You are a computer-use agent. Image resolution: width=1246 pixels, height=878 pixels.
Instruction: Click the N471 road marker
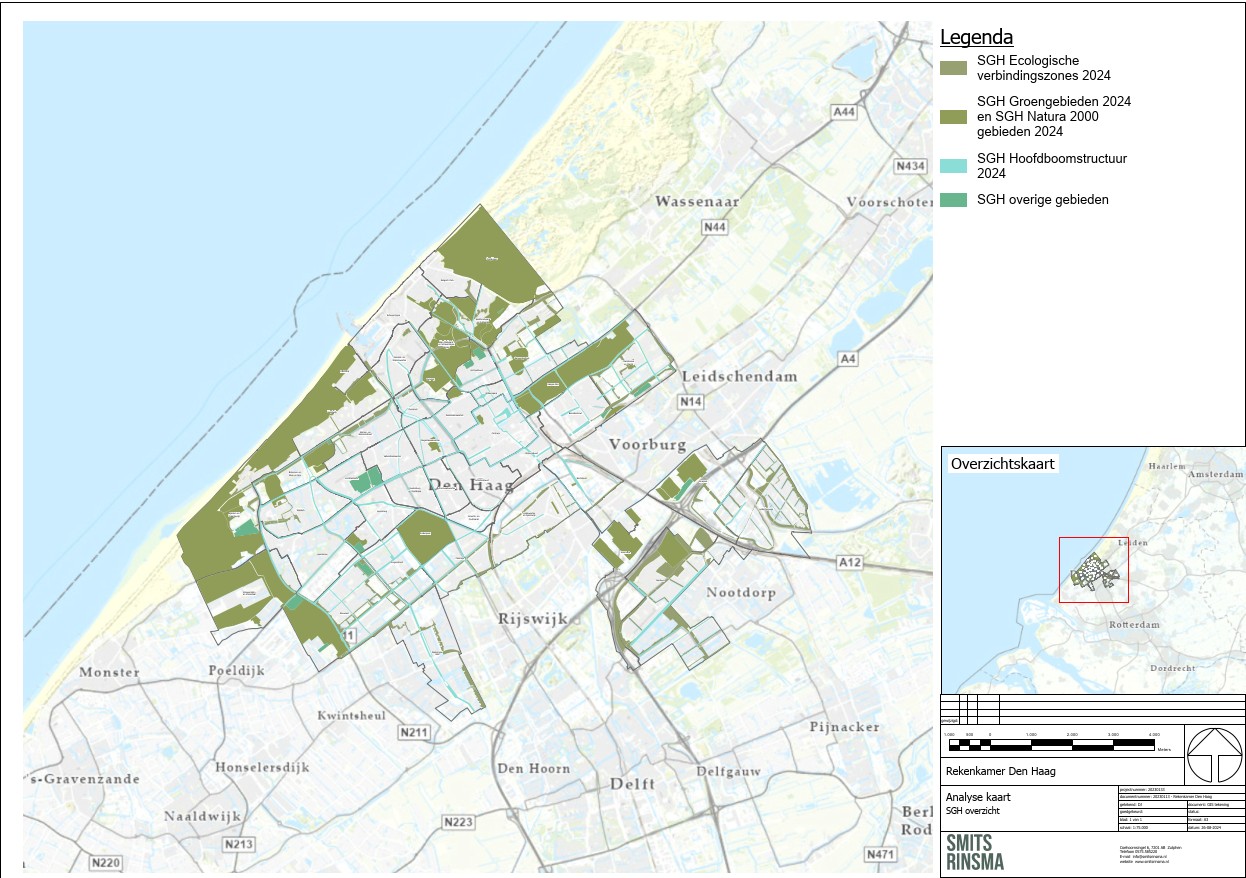880,853
